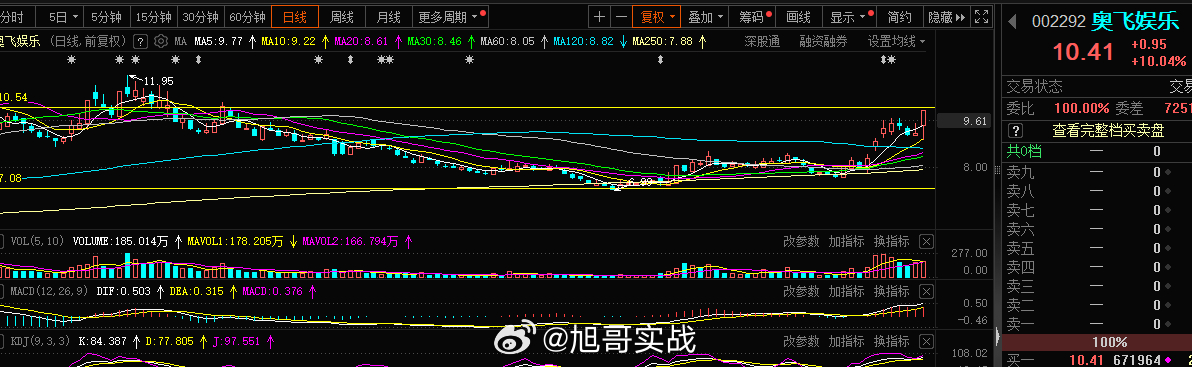1192x367 pixels.
Task: Click the diamond beside 卖五 row
Action: tap(1168, 248)
